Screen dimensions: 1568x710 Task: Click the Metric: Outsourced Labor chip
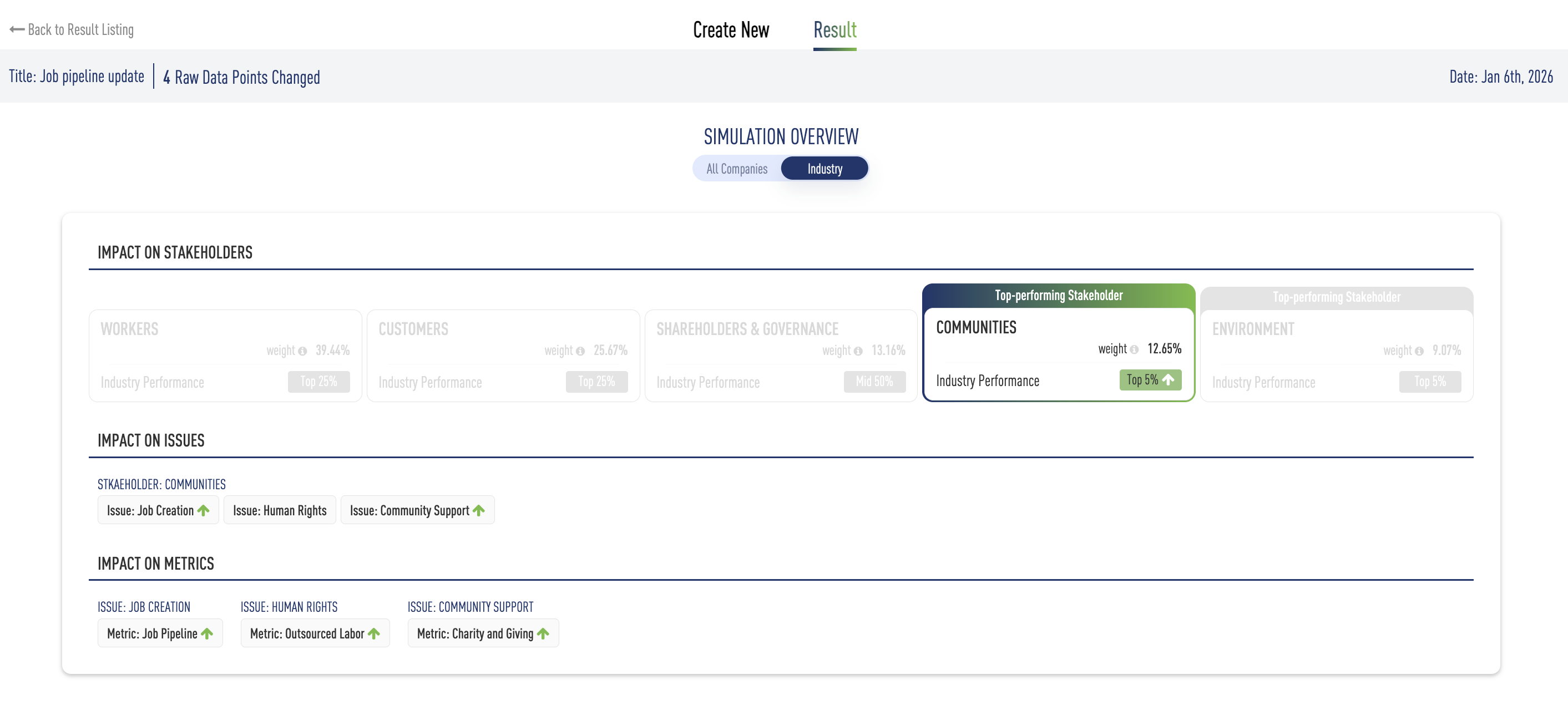(x=307, y=633)
